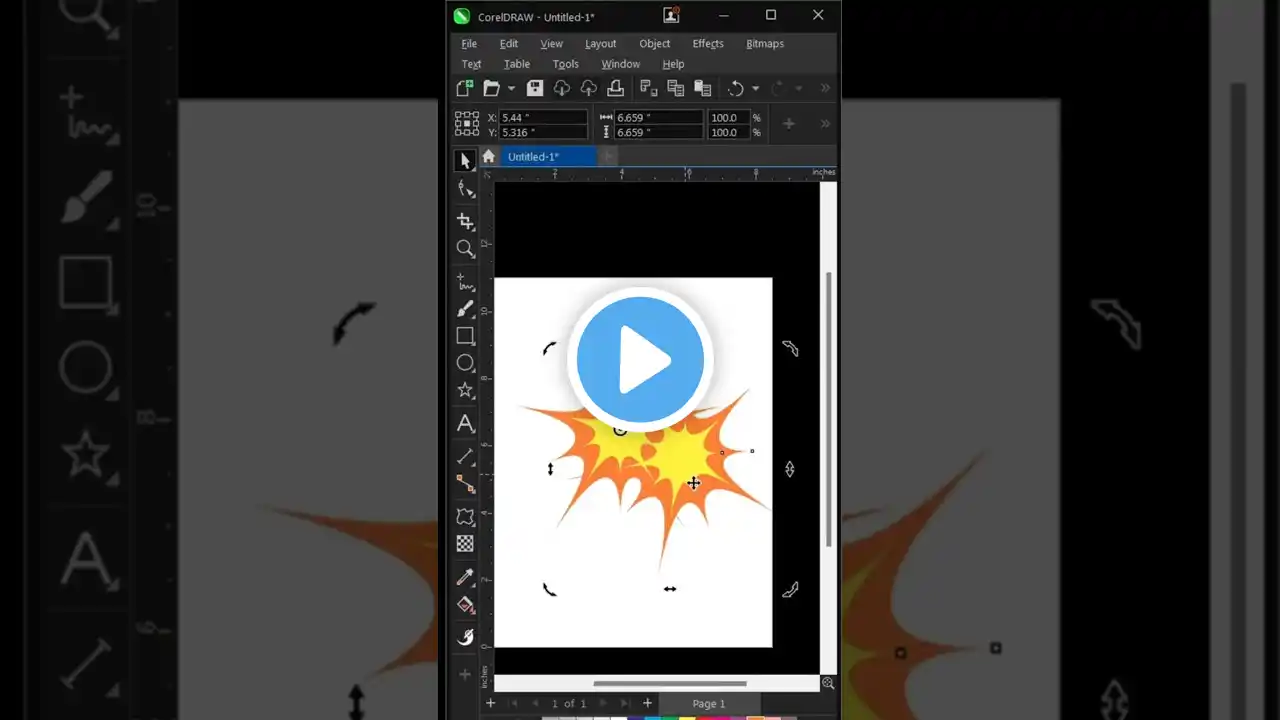Add a page using plus before page counter
The height and width of the screenshot is (720, 1280).
click(x=490, y=704)
